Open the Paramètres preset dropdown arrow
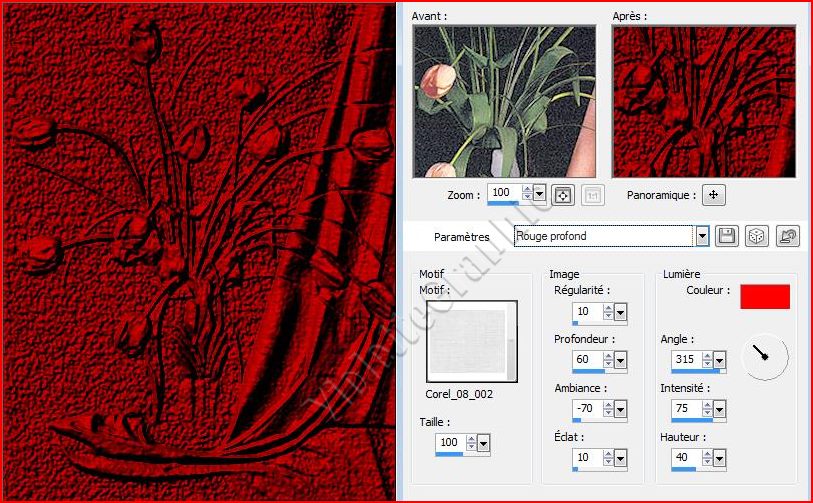The width and height of the screenshot is (813, 503). (702, 236)
